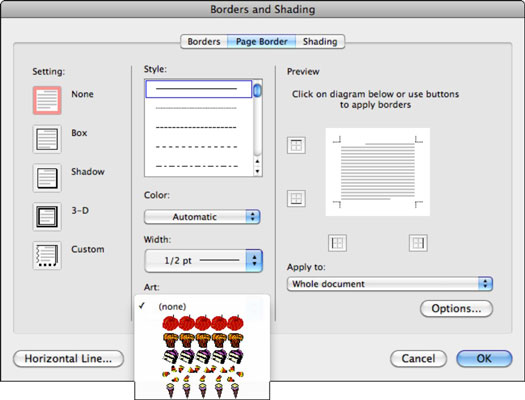The width and height of the screenshot is (525, 400).
Task: Click the Style list scrollbar down arrow
Action: pyautogui.click(x=257, y=171)
